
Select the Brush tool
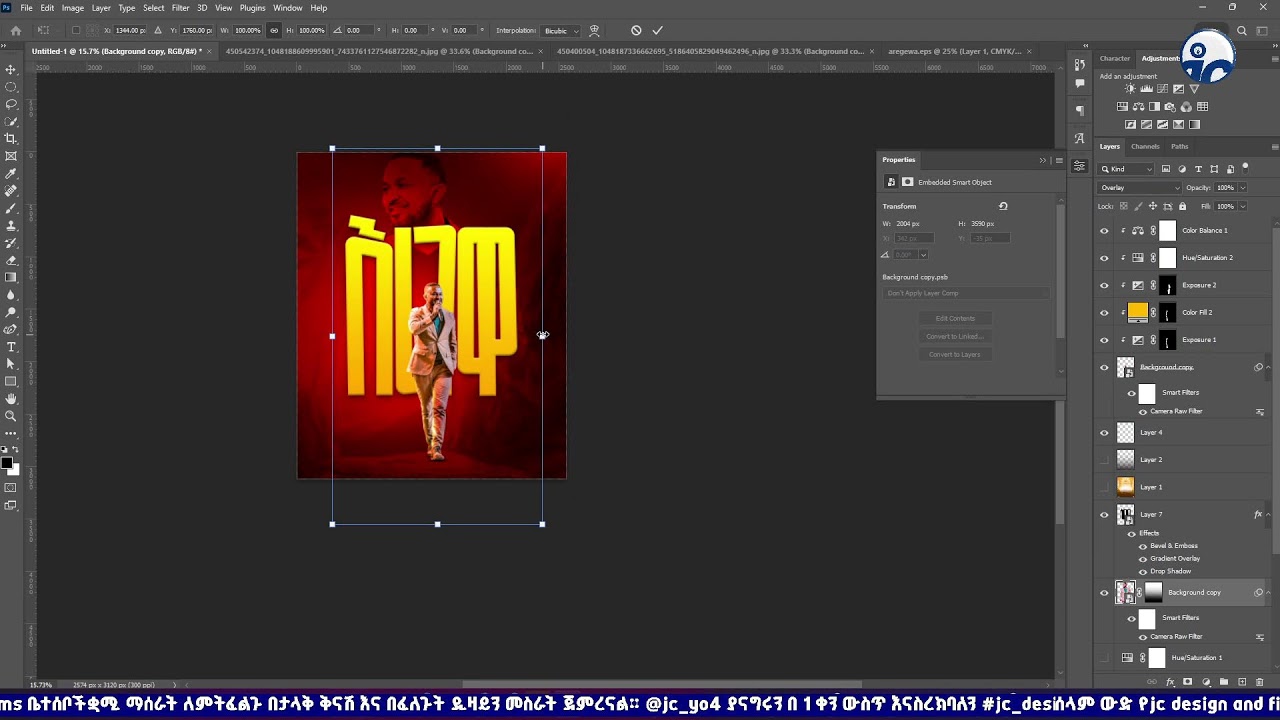click(x=11, y=208)
